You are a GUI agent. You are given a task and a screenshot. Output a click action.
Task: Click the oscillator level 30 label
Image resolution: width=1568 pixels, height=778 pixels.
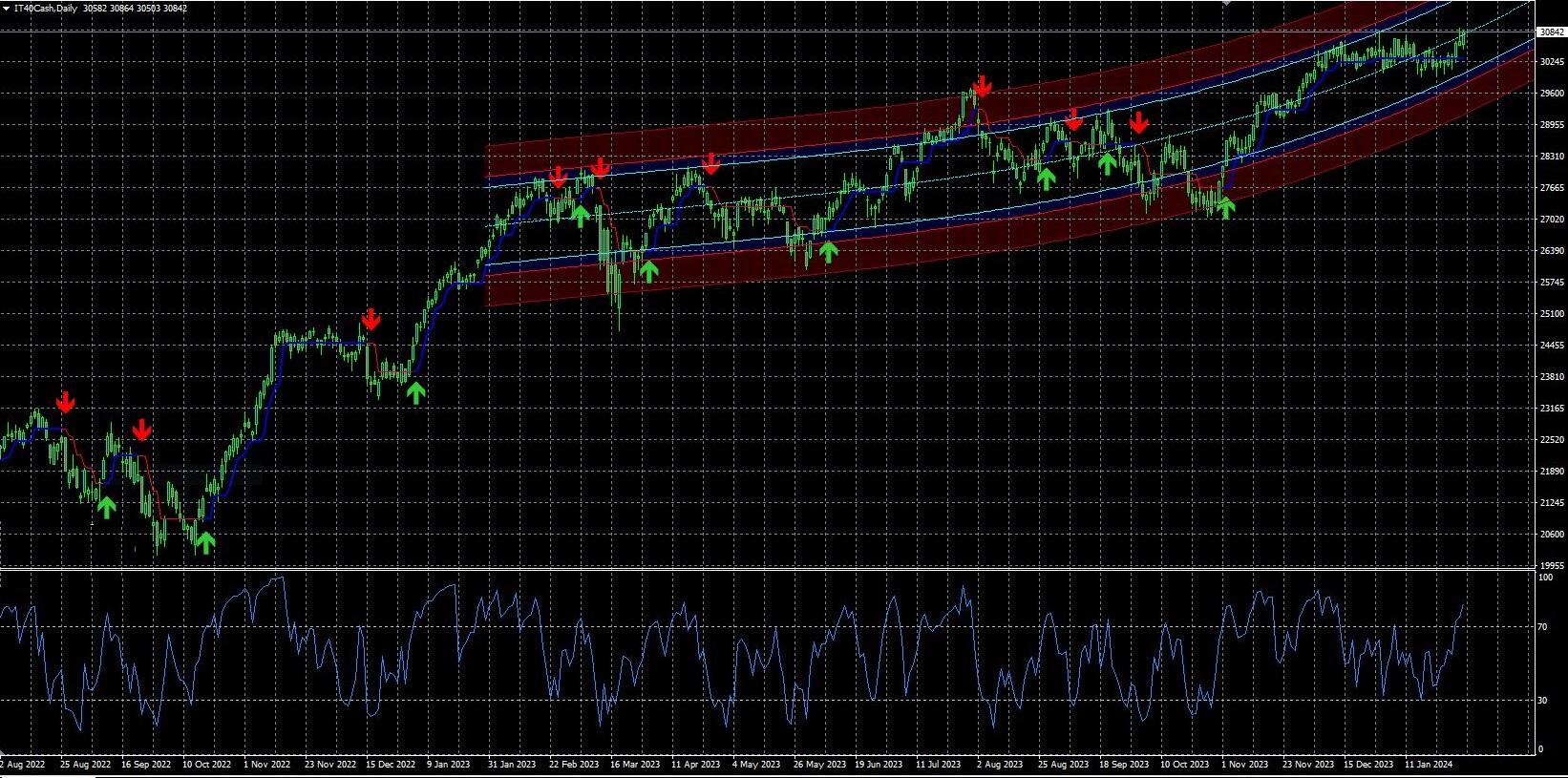tap(1543, 701)
